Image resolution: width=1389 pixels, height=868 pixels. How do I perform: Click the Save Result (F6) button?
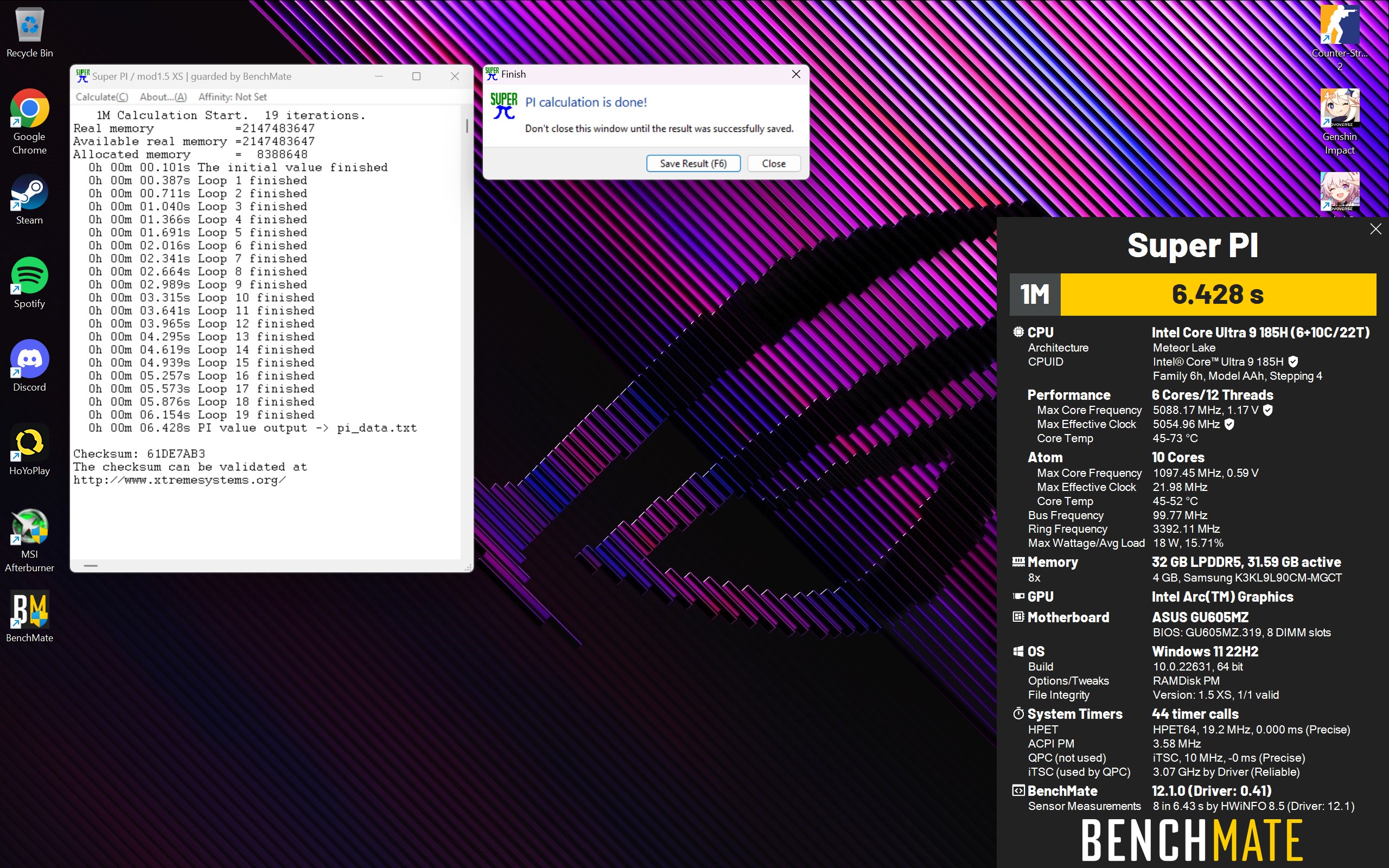click(693, 164)
